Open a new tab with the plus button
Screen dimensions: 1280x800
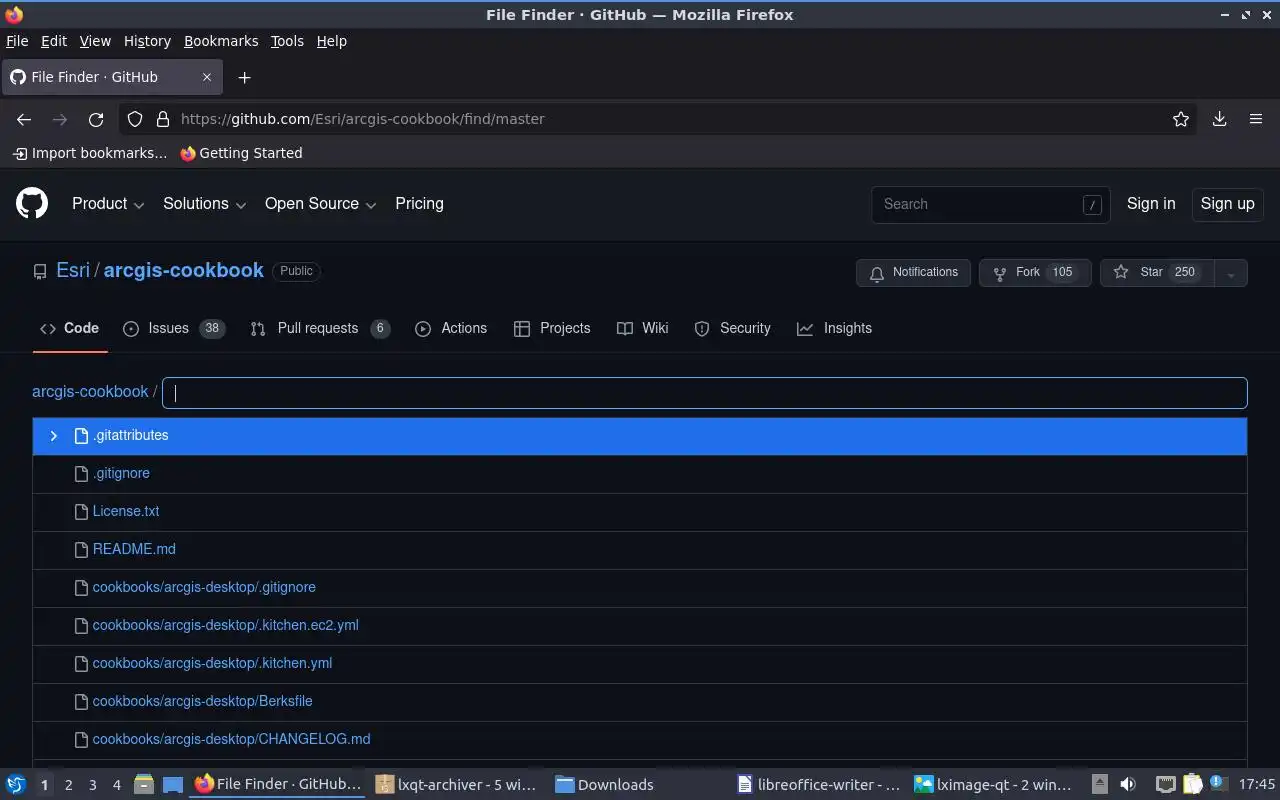(244, 77)
